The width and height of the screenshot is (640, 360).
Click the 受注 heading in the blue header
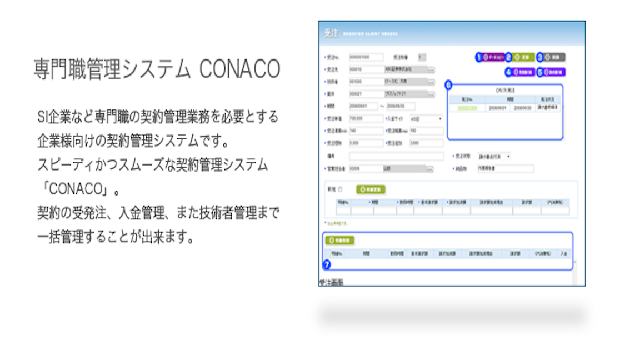[x=331, y=33]
